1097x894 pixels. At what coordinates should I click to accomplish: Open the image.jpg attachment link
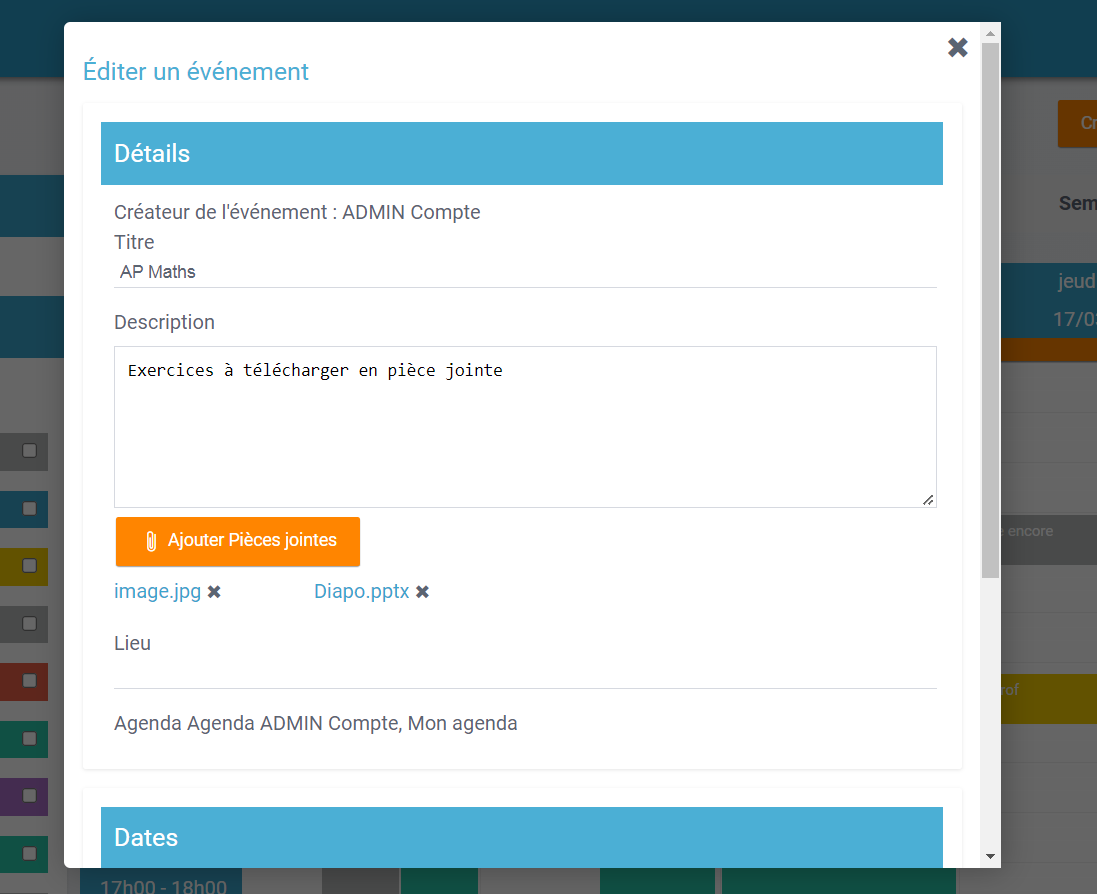coord(158,591)
